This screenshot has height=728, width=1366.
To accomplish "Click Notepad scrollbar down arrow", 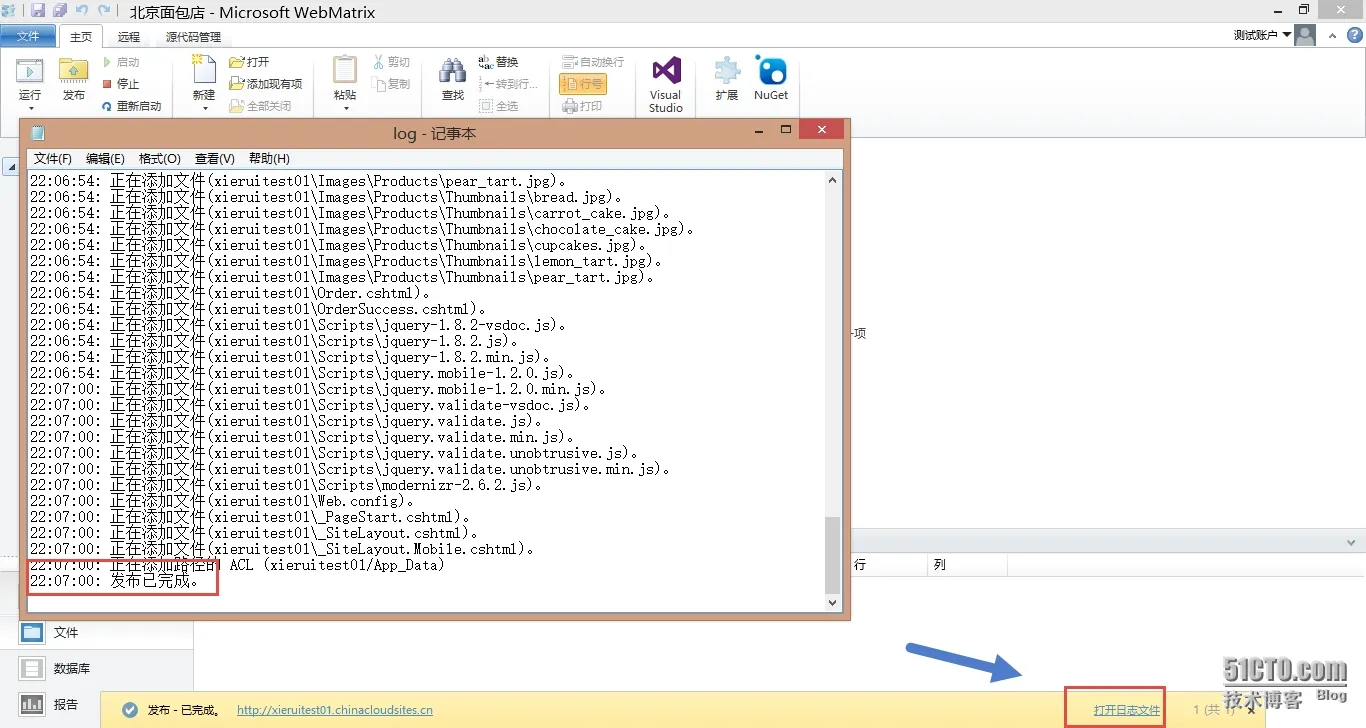I will 833,603.
